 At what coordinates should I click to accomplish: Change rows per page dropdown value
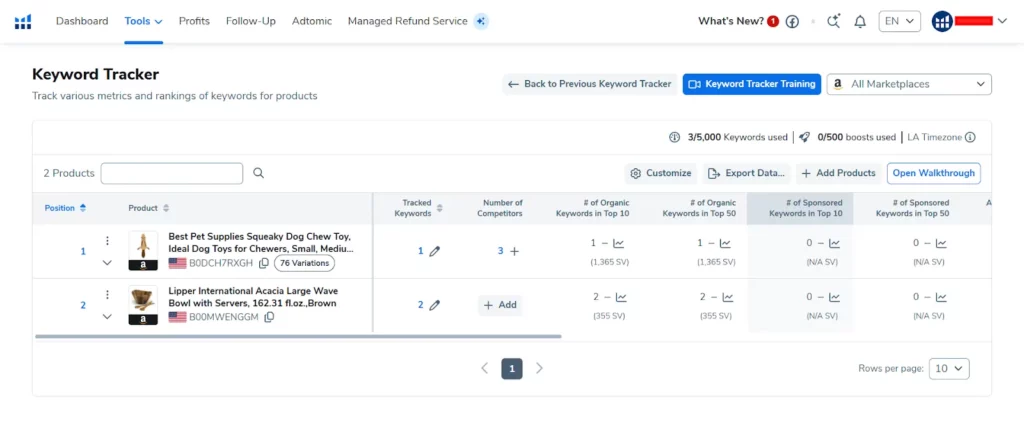[949, 369]
